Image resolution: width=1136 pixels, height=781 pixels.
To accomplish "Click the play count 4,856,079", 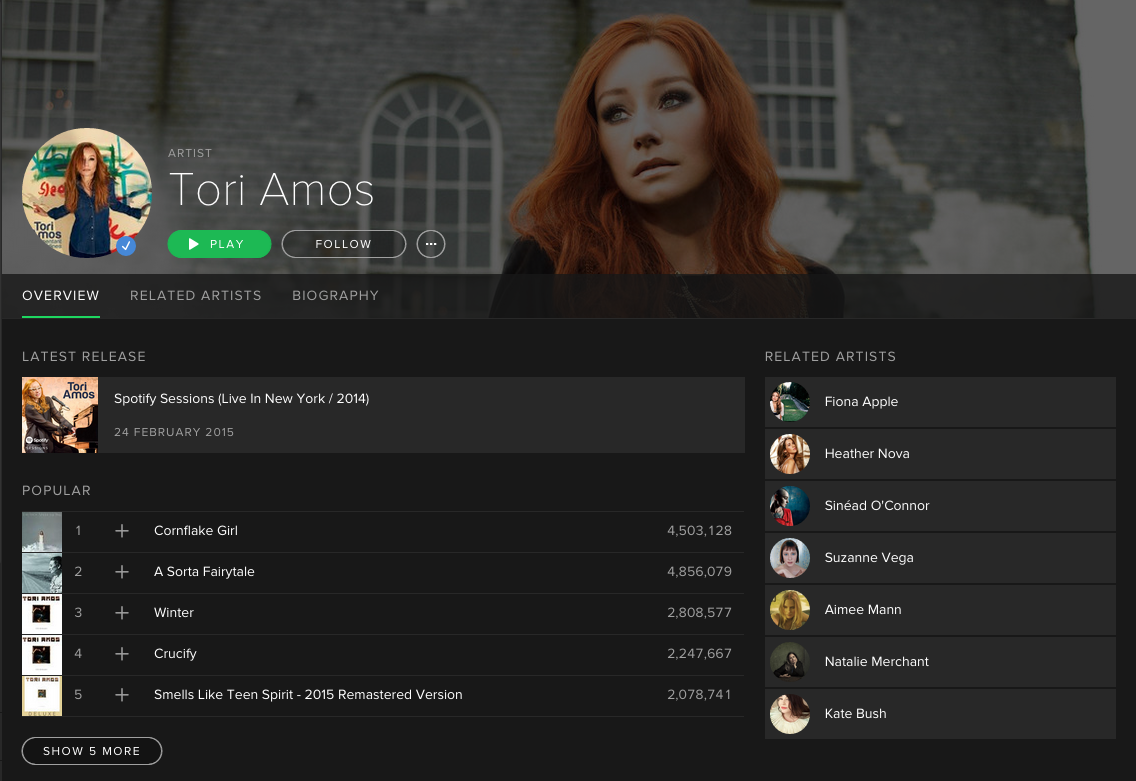I will pyautogui.click(x=699, y=572).
